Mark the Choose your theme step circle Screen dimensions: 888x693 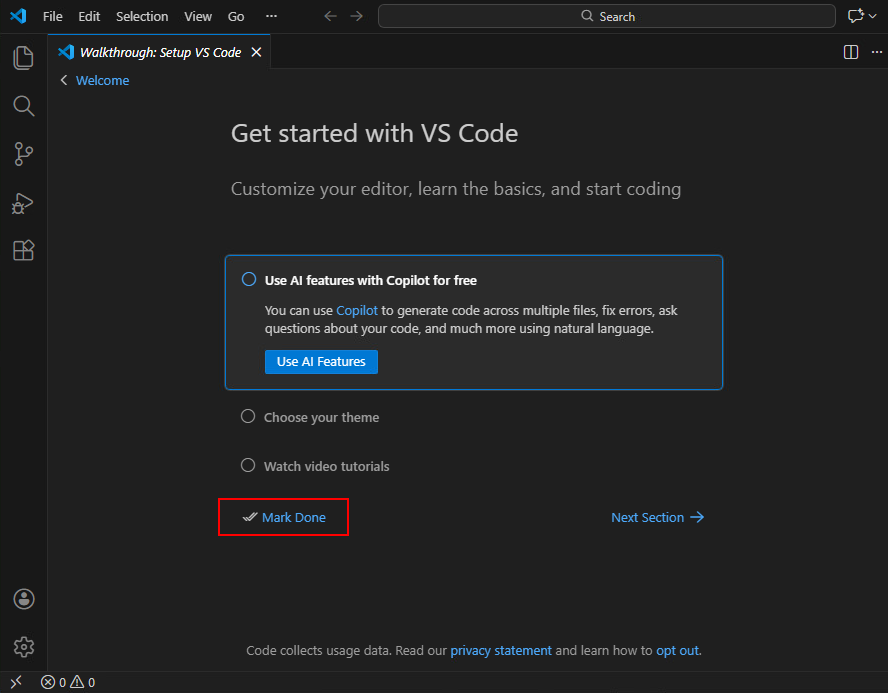click(x=248, y=417)
